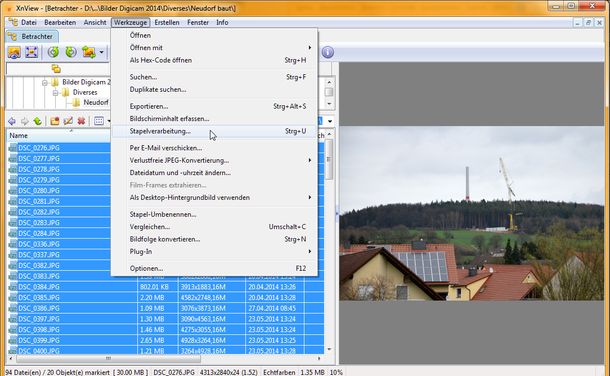The image size is (610, 376).
Task: Open dropdown arrow next to convert icon
Action: coord(102,52)
